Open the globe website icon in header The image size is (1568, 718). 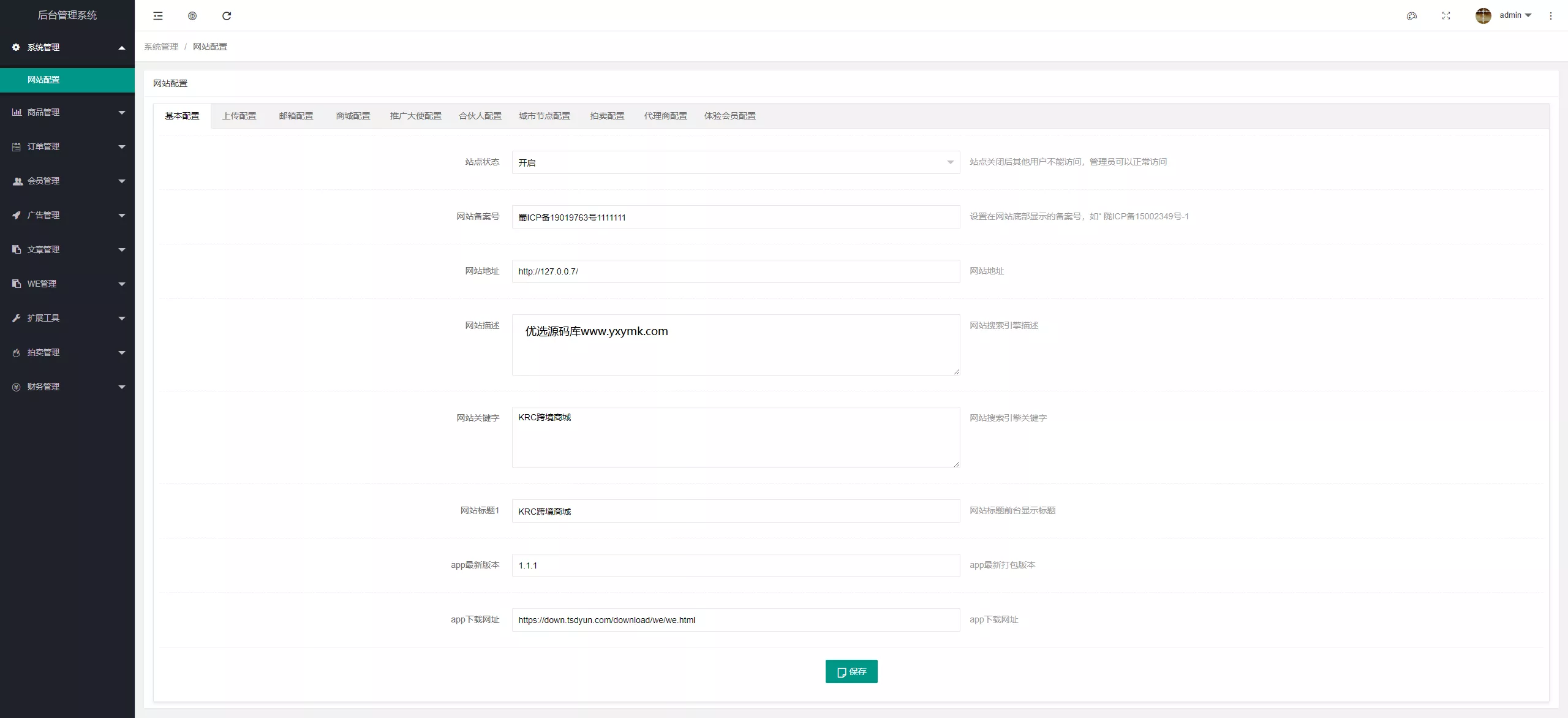192,16
